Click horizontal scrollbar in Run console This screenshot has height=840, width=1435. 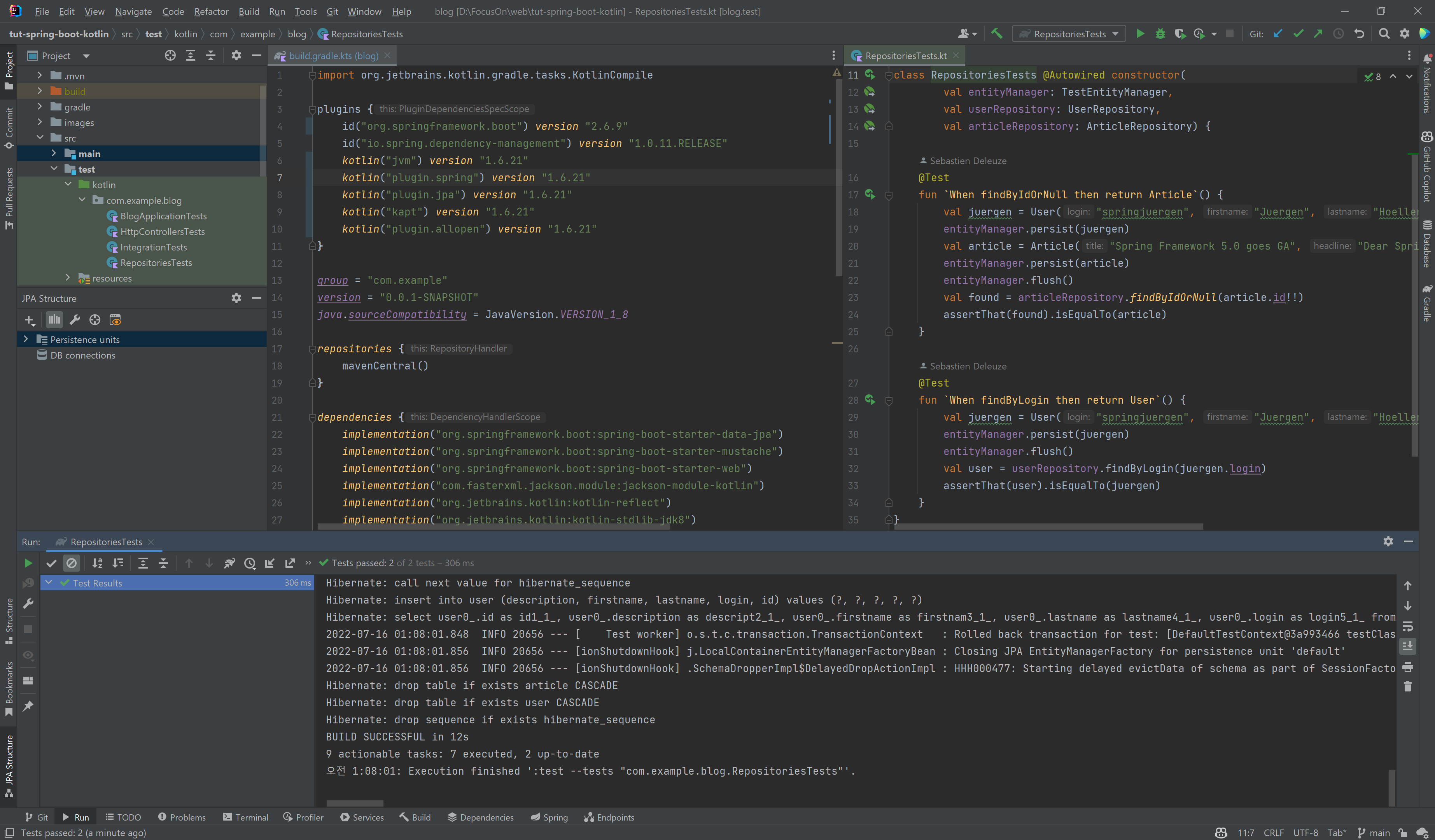[x=355, y=803]
